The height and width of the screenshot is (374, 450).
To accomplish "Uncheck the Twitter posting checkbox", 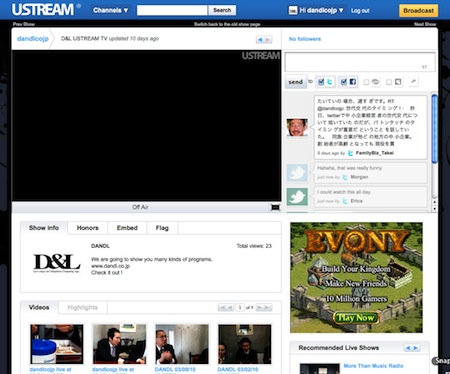I will coord(321,82).
